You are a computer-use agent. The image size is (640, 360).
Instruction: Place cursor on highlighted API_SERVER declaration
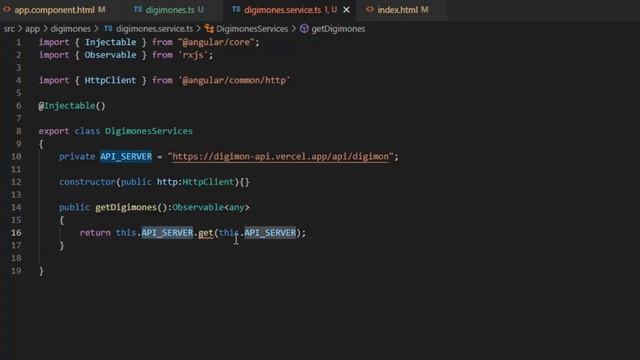coord(126,157)
